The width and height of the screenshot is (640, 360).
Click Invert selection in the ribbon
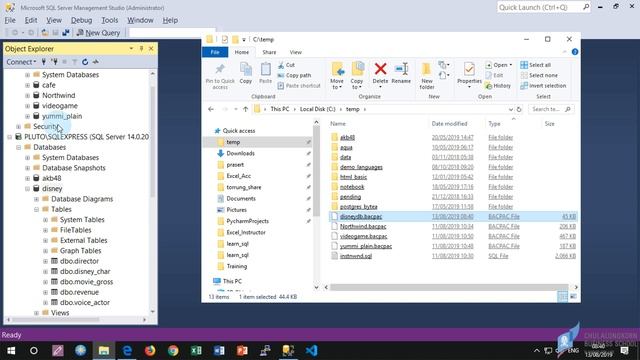point(543,86)
